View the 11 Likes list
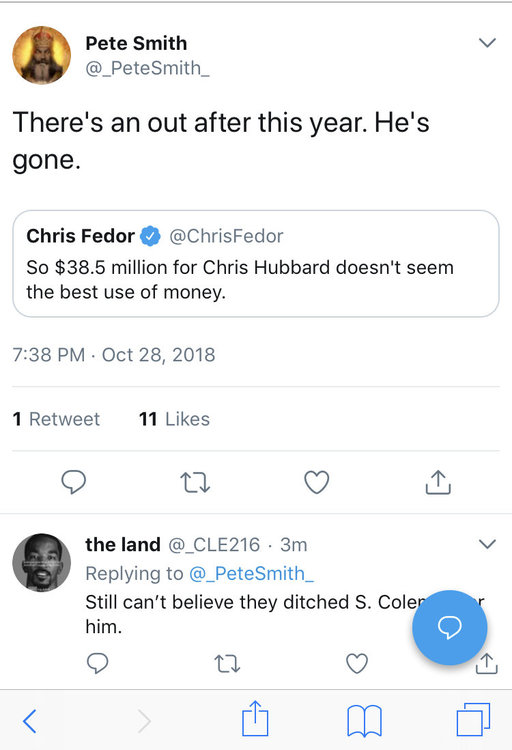Image resolution: width=512 pixels, height=750 pixels. [174, 419]
